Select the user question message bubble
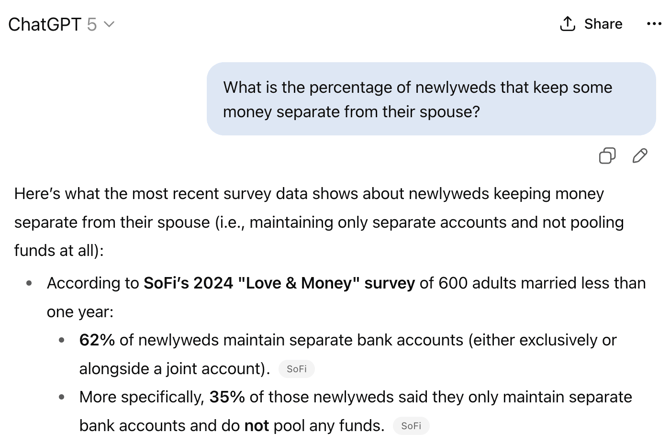670x444 pixels. tap(431, 99)
